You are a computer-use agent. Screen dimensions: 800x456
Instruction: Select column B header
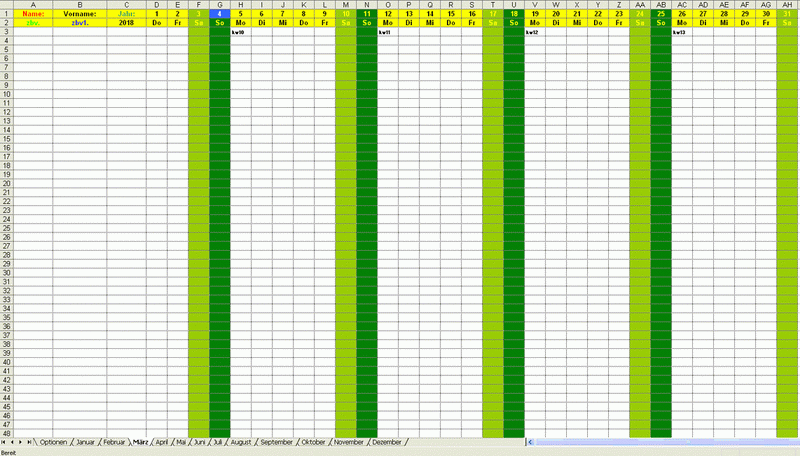pyautogui.click(x=80, y=5)
